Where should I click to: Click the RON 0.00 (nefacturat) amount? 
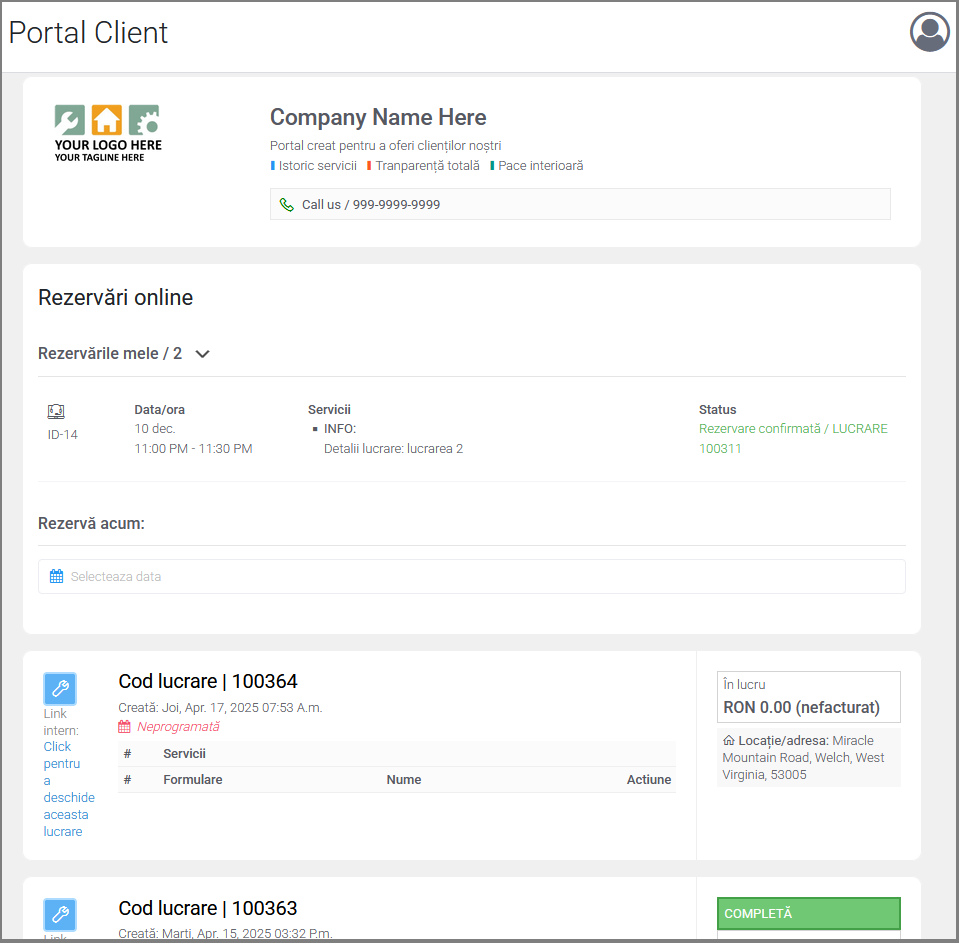(801, 707)
